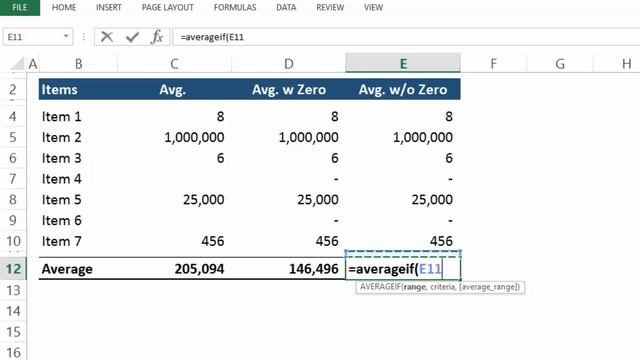Click the 'Avg. w Zero' header cell

tap(289, 89)
